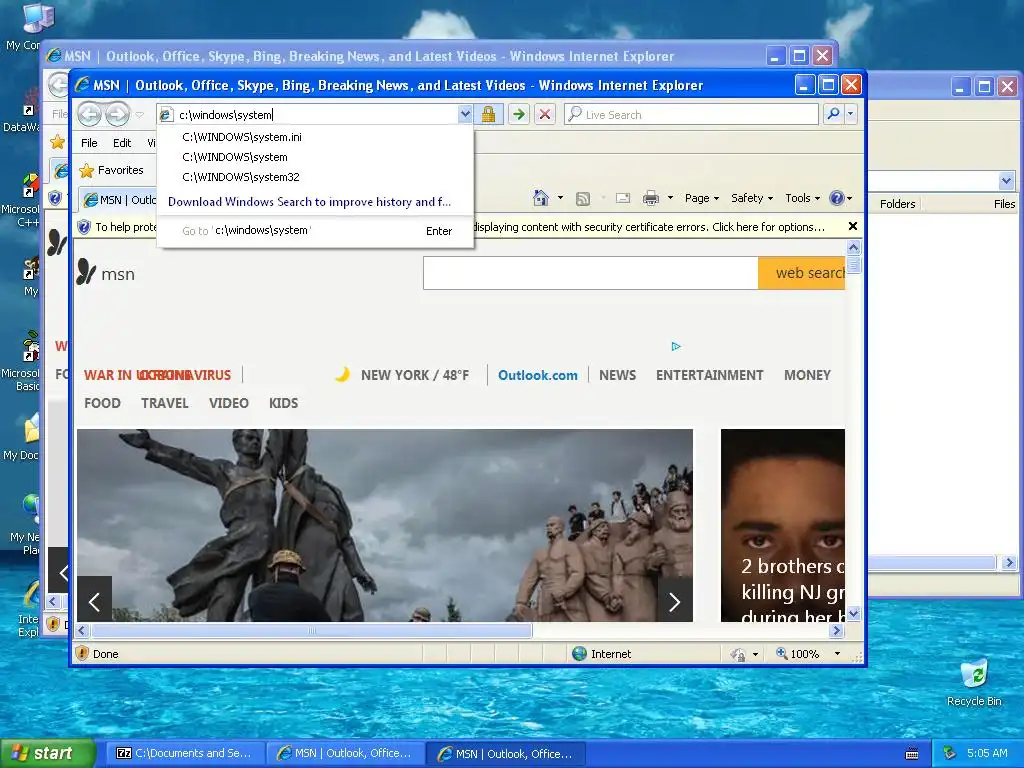The height and width of the screenshot is (768, 1024).
Task: Open the Print dropdown arrow
Action: click(x=670, y=198)
